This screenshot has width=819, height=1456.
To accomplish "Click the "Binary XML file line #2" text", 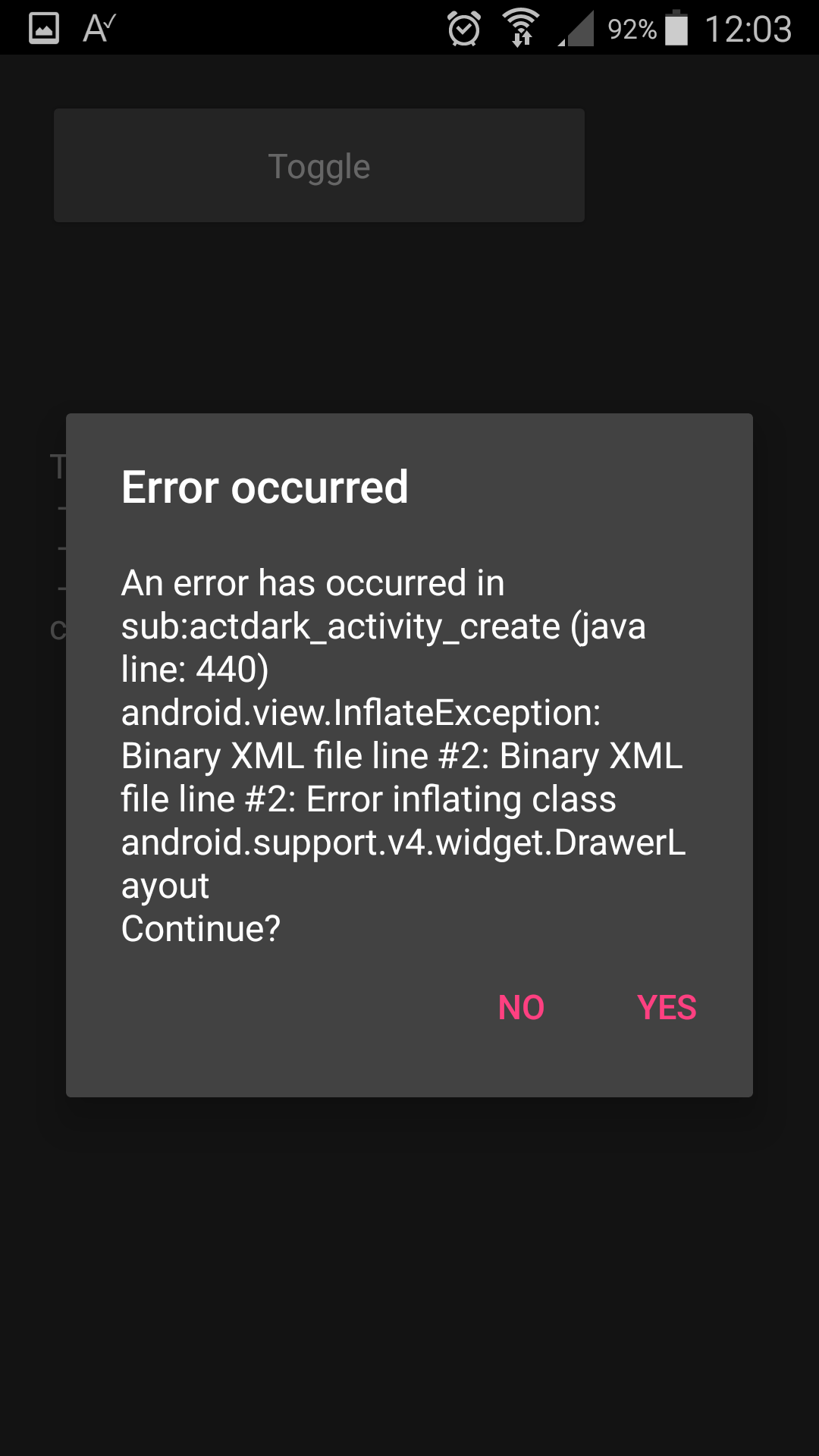I will (x=306, y=756).
